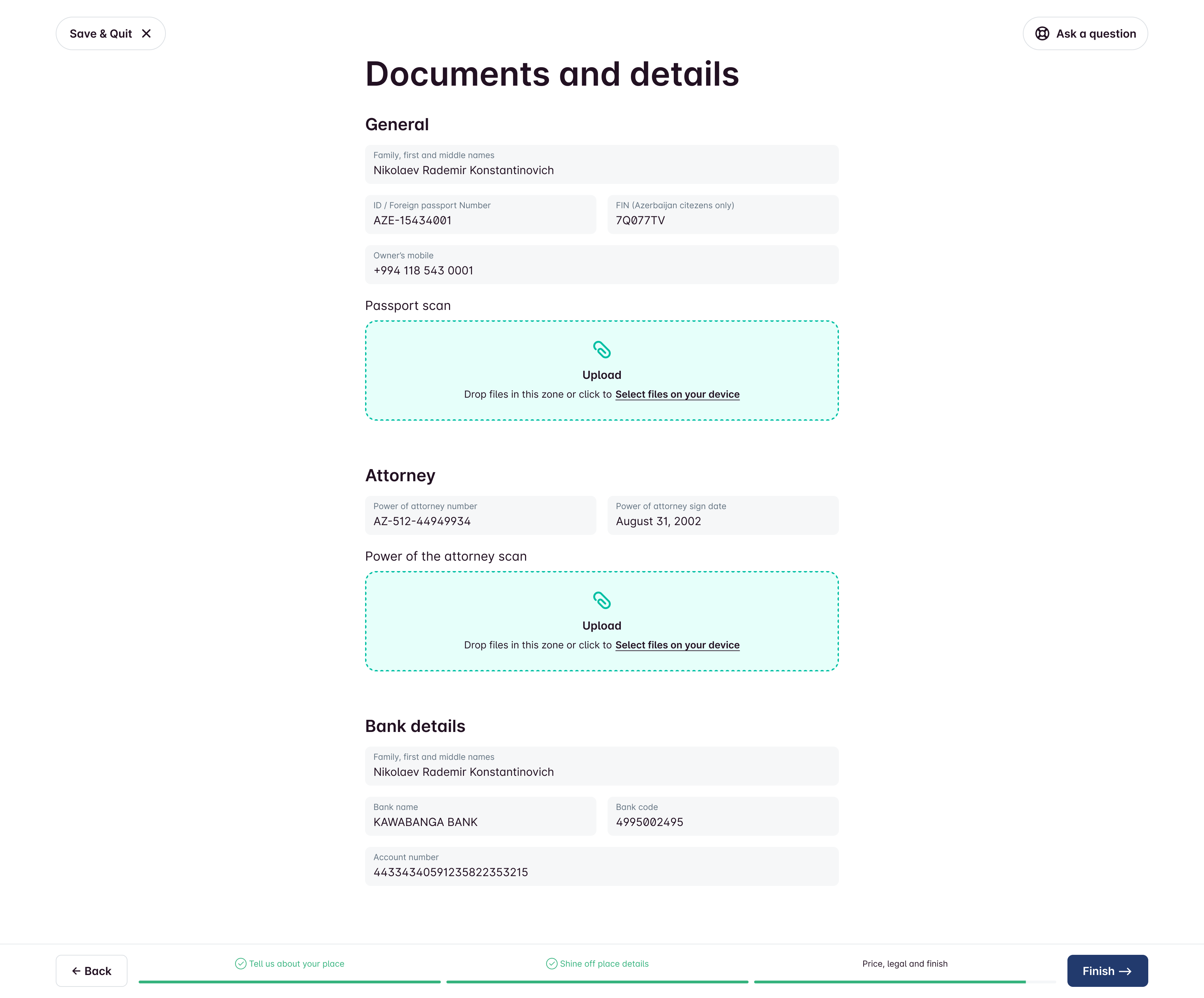Edit the Account number field
This screenshot has width=1204, height=998.
[x=601, y=866]
